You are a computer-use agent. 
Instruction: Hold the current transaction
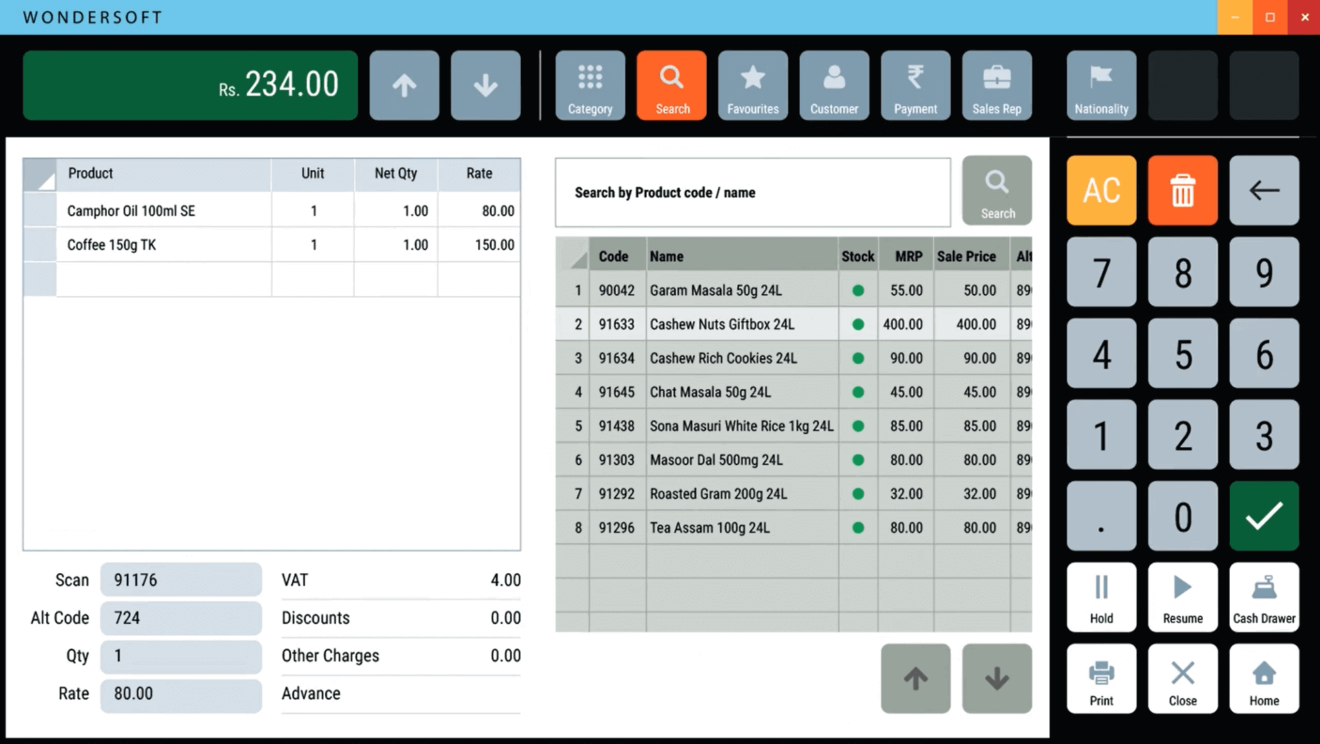click(x=1101, y=597)
